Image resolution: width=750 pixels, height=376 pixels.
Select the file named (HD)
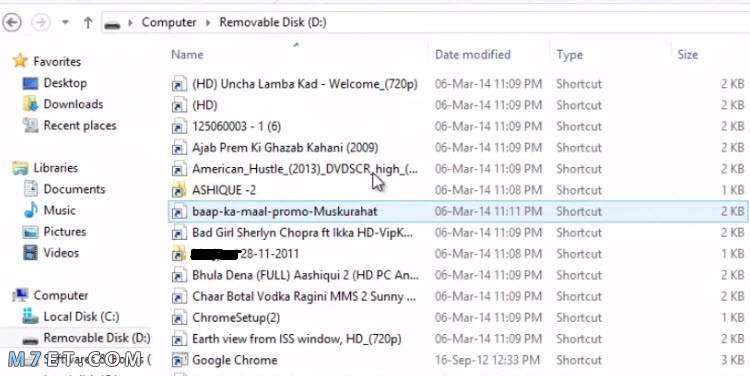click(x=205, y=105)
